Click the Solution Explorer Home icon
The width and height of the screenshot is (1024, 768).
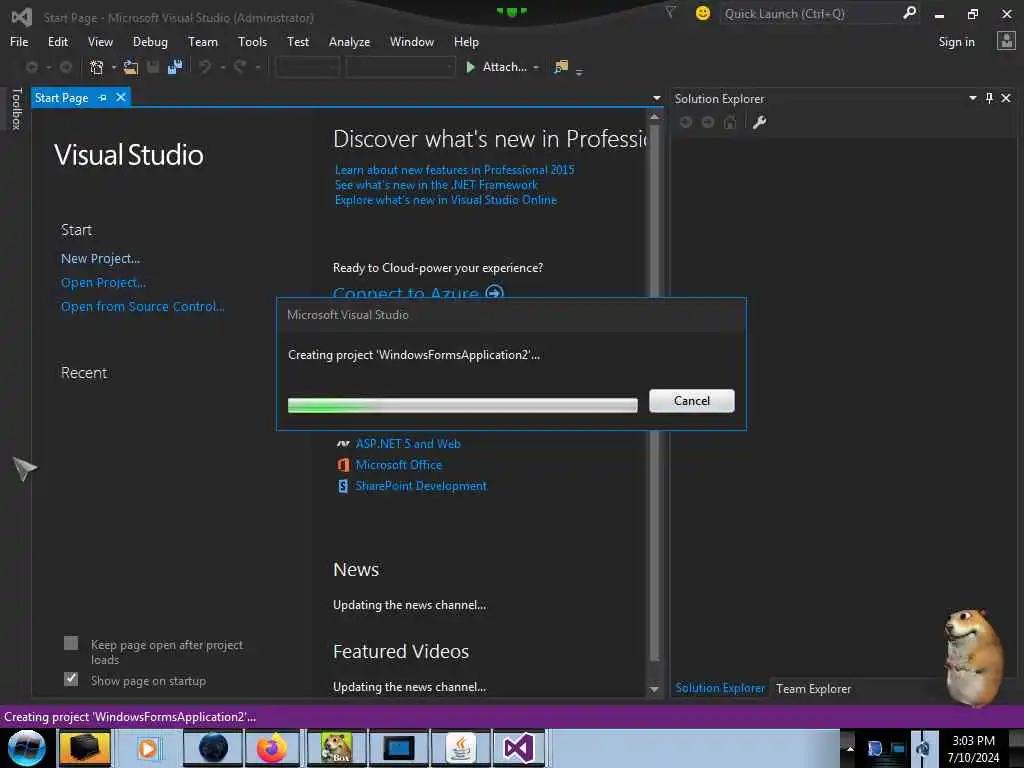[729, 122]
